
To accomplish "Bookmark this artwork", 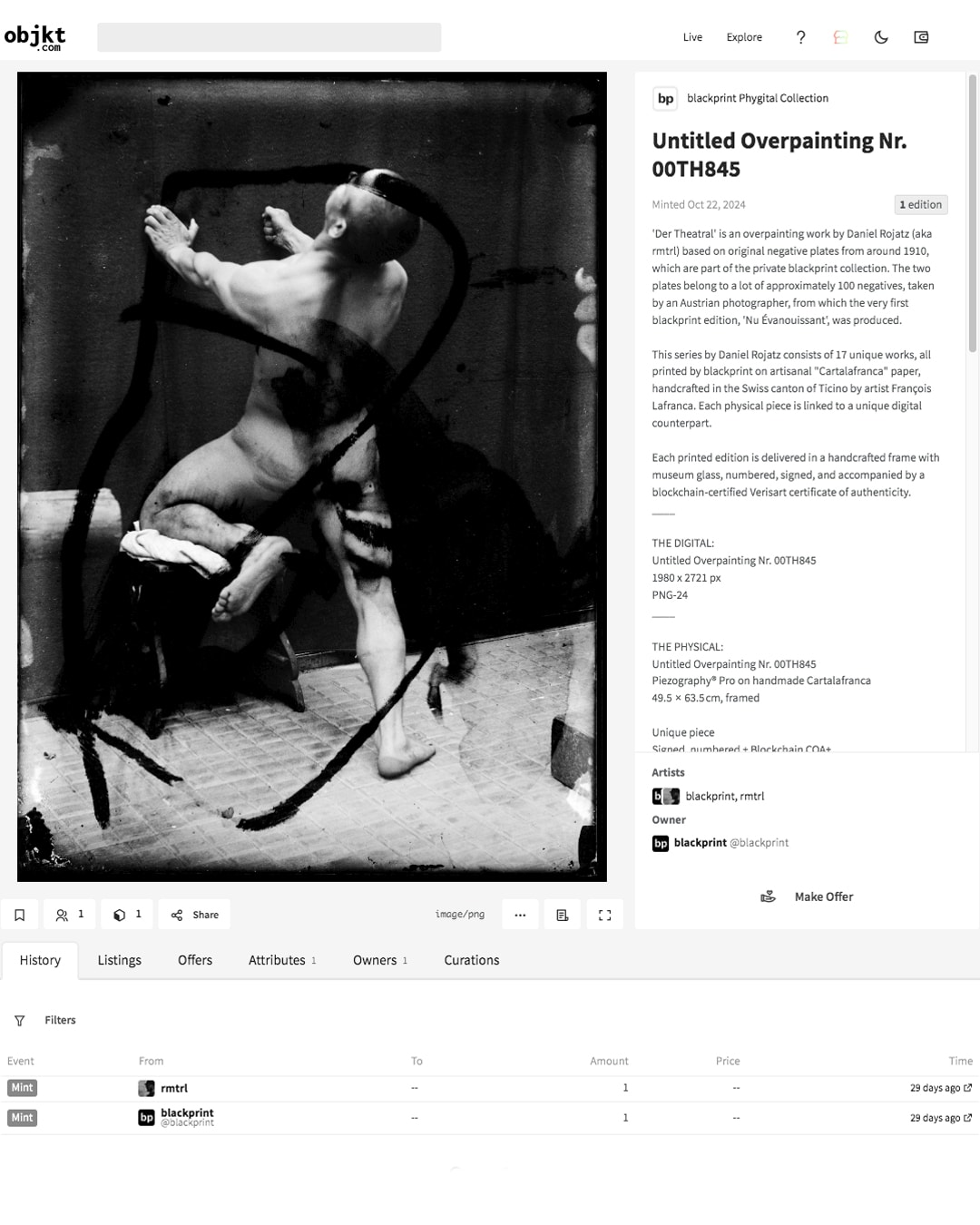I will (x=19, y=915).
